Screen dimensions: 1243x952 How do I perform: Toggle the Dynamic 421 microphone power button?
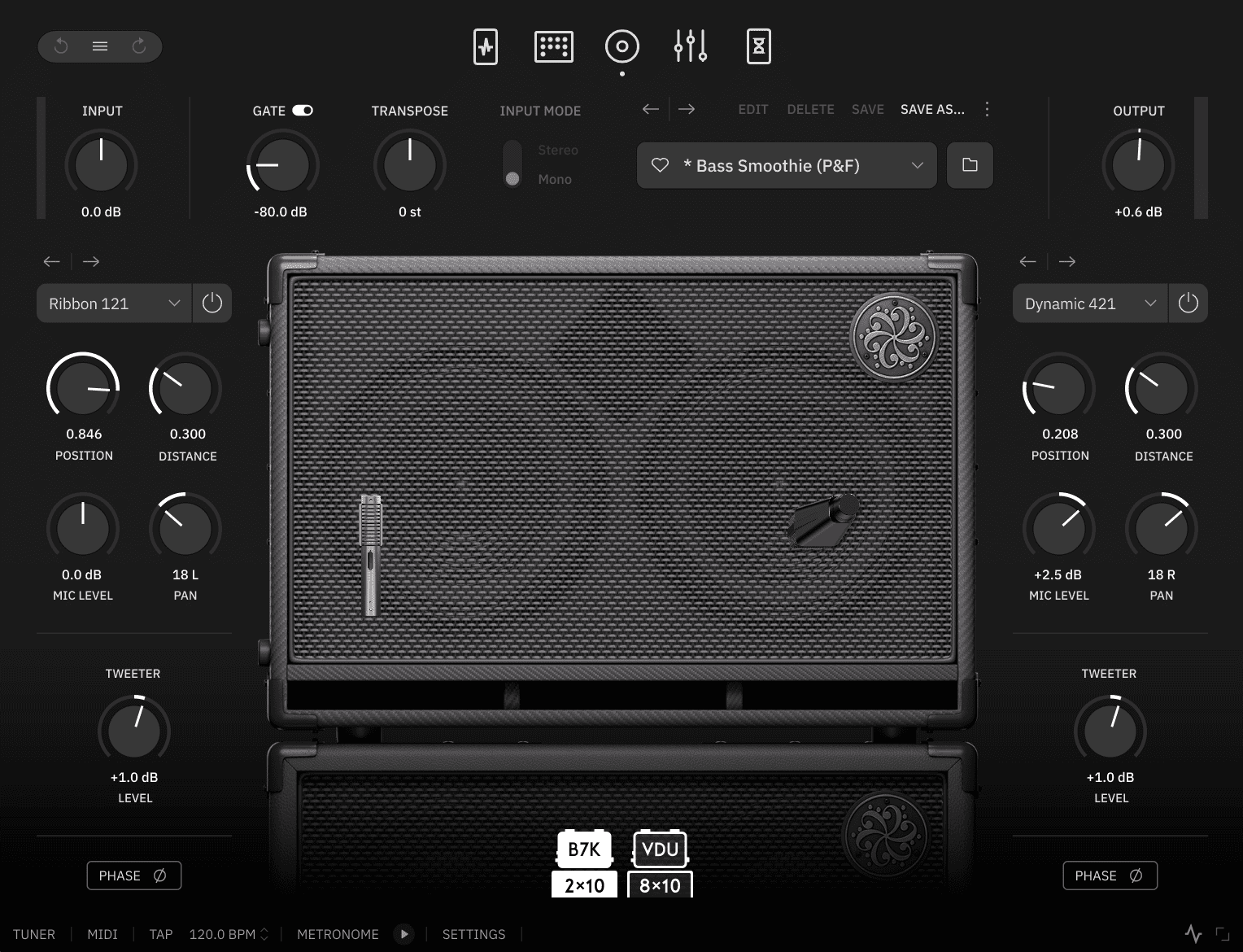(1188, 304)
